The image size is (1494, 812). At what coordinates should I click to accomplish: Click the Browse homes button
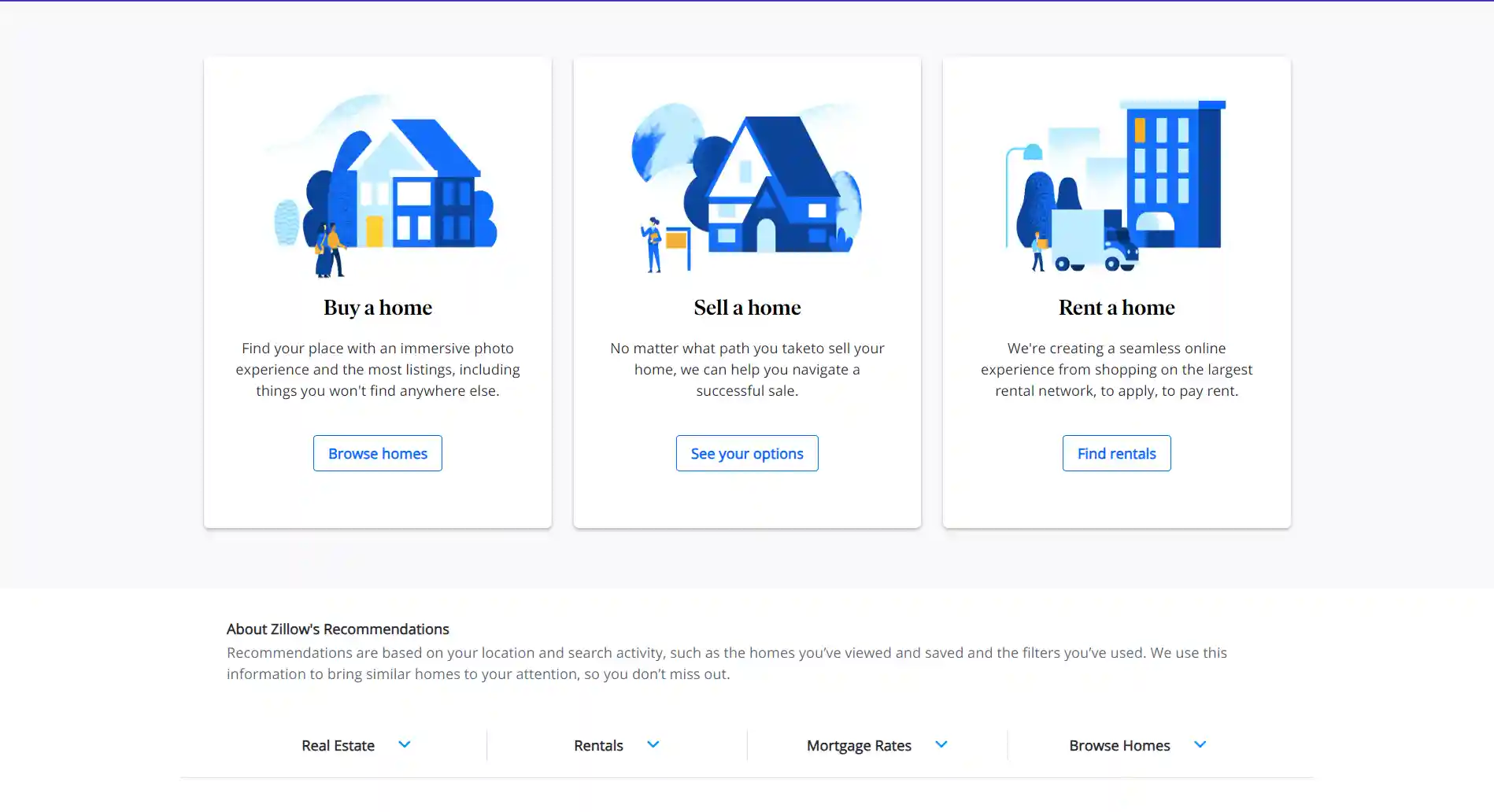click(377, 453)
